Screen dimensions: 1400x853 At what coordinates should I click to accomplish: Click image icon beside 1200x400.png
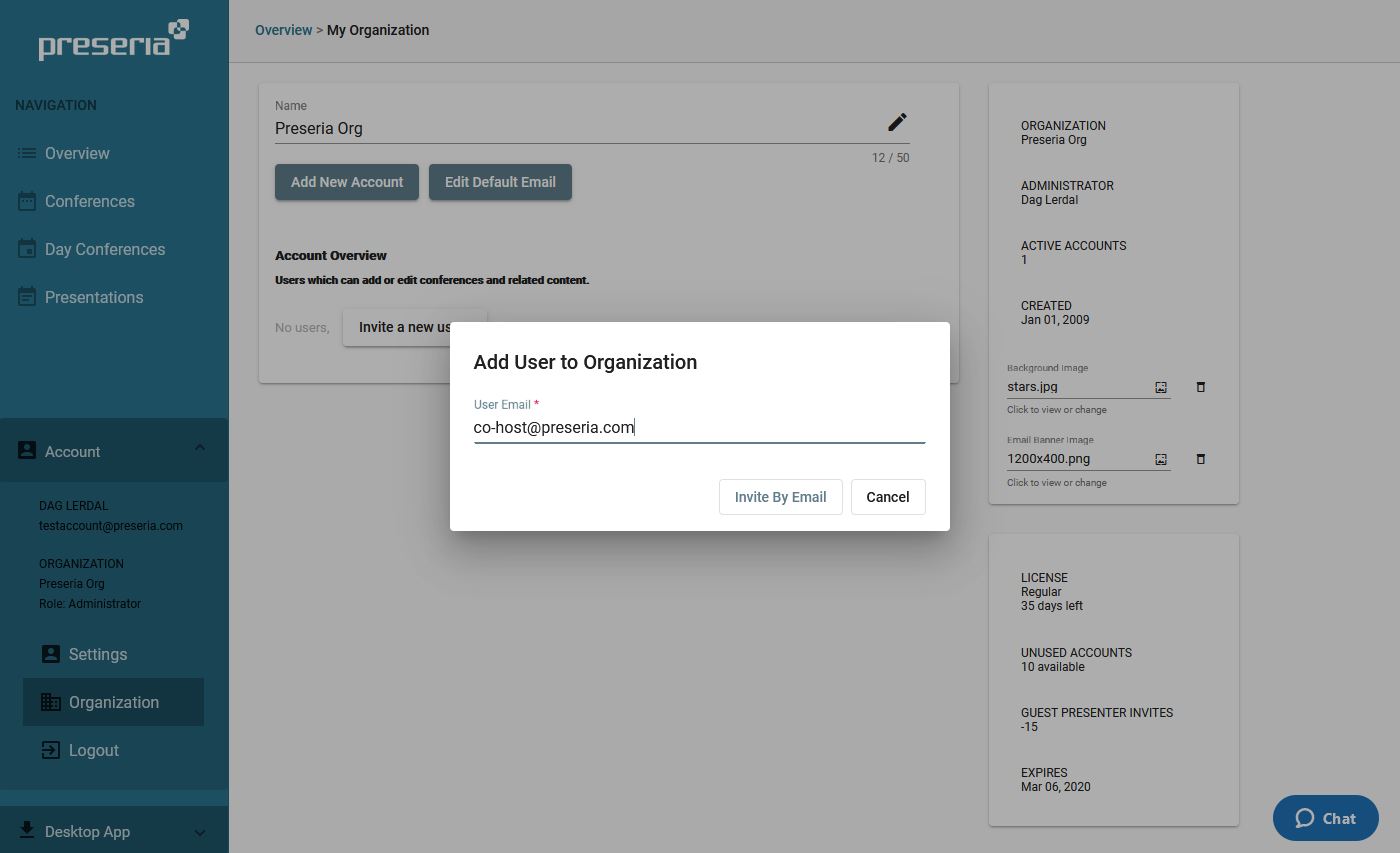point(1161,459)
